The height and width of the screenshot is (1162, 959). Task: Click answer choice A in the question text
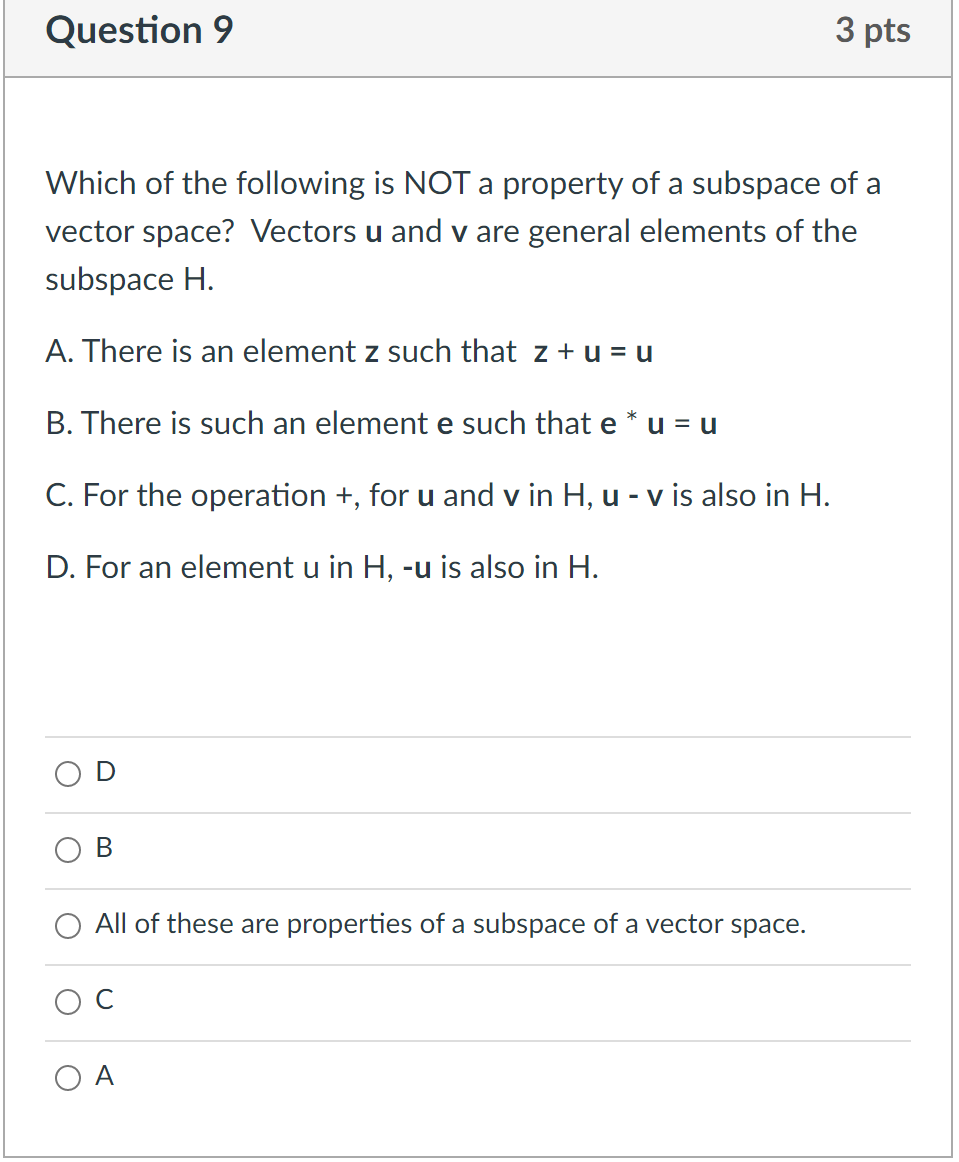point(349,352)
